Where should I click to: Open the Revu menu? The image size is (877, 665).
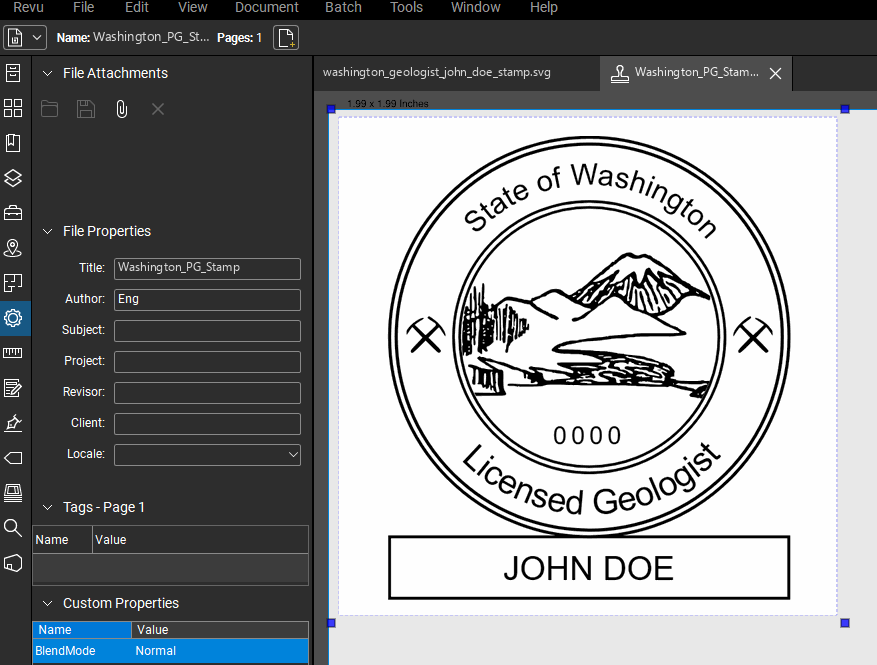[28, 7]
